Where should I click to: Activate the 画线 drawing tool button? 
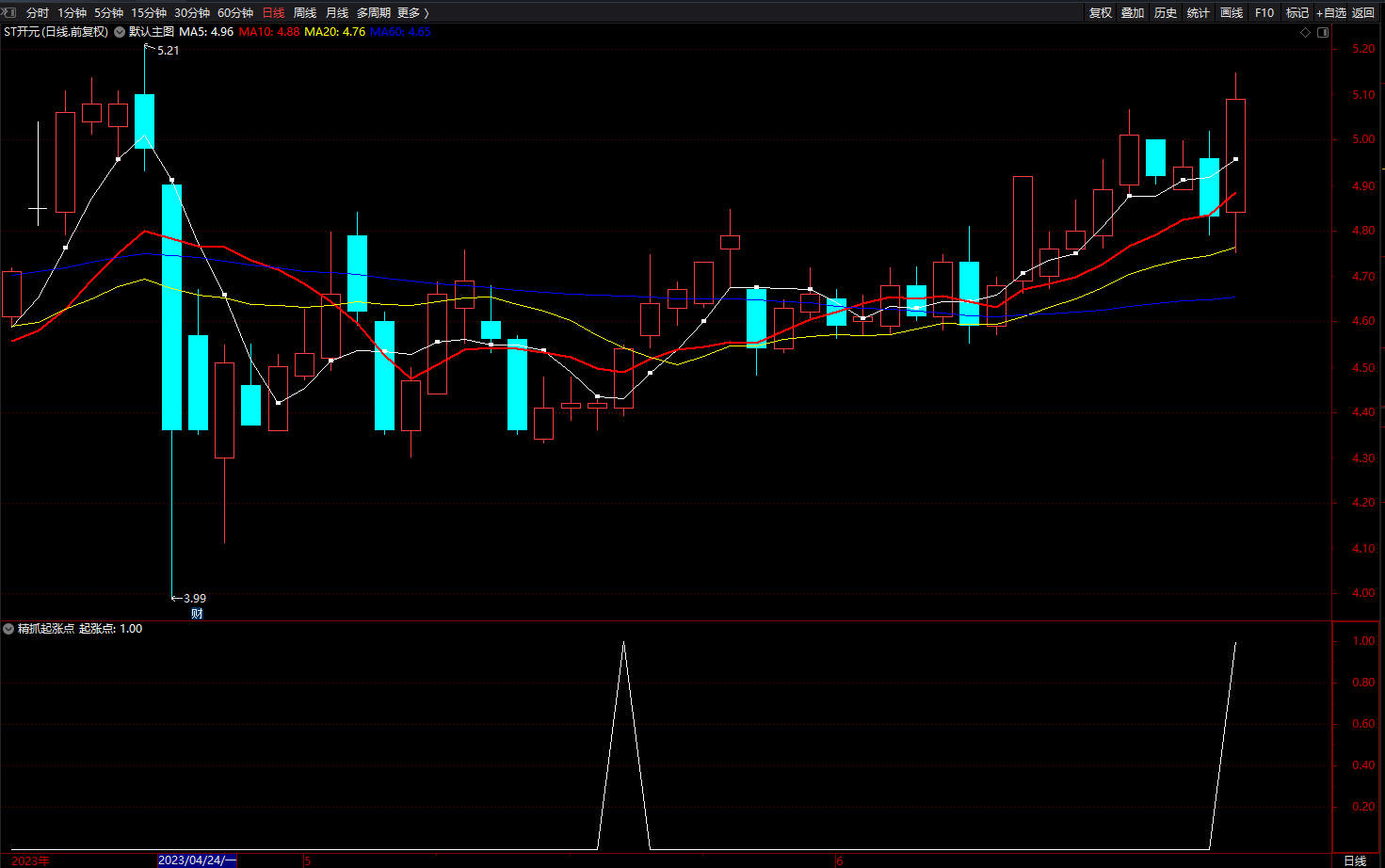coord(1232,13)
